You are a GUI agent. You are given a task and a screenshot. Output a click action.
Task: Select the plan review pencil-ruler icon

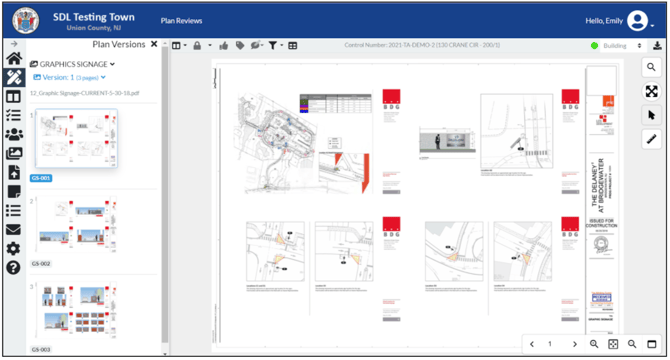pyautogui.click(x=14, y=77)
